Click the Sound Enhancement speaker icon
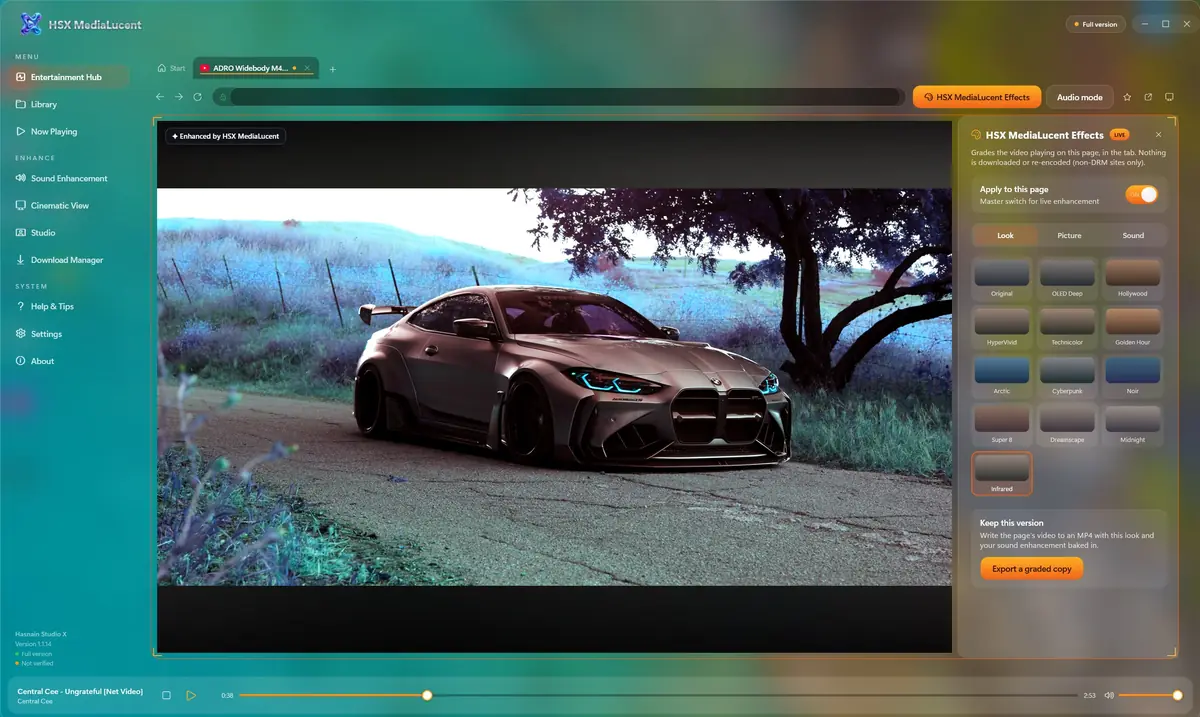This screenshot has width=1200, height=717. pyautogui.click(x=21, y=178)
